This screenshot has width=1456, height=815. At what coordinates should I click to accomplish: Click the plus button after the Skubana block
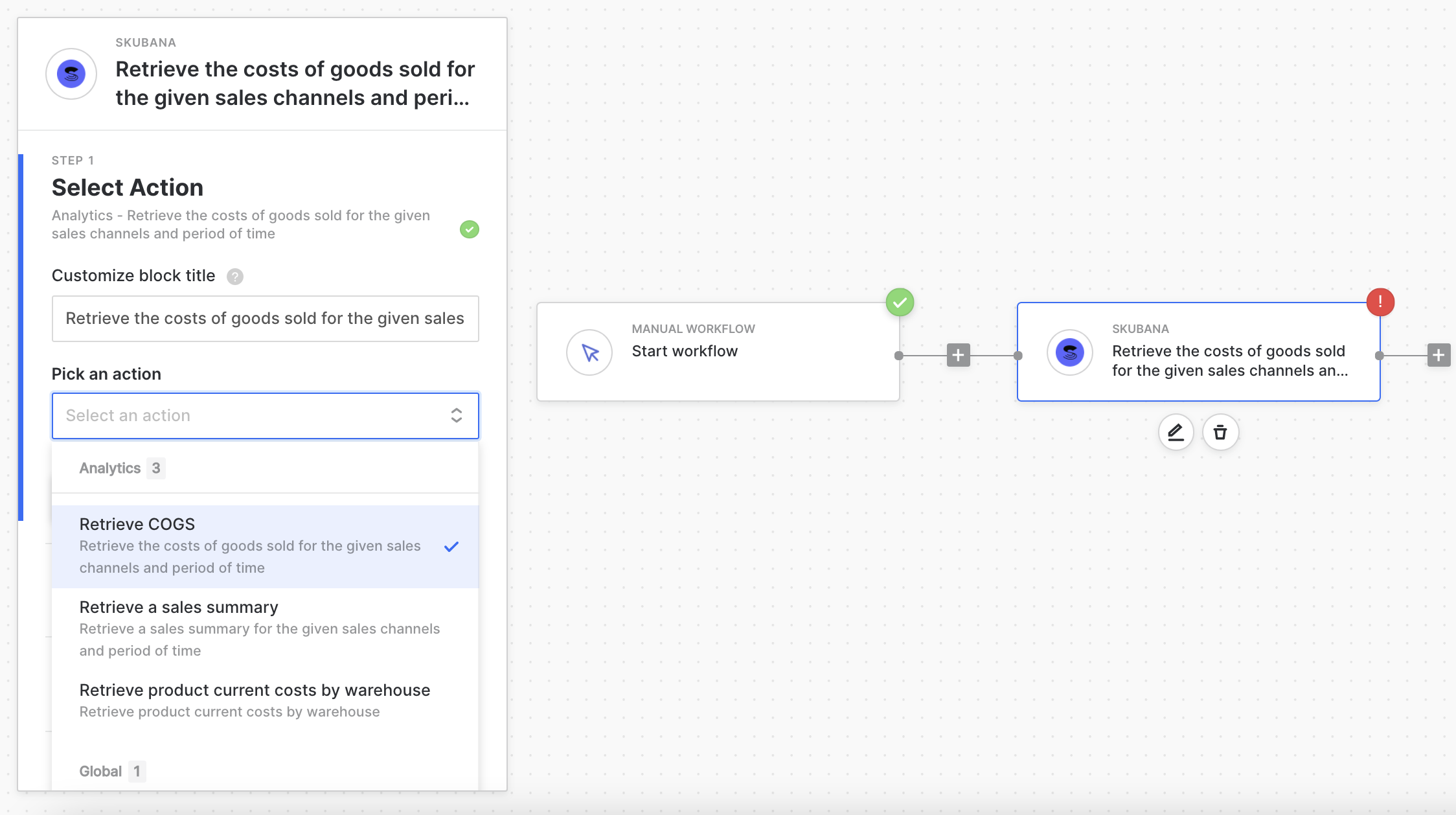(1439, 355)
